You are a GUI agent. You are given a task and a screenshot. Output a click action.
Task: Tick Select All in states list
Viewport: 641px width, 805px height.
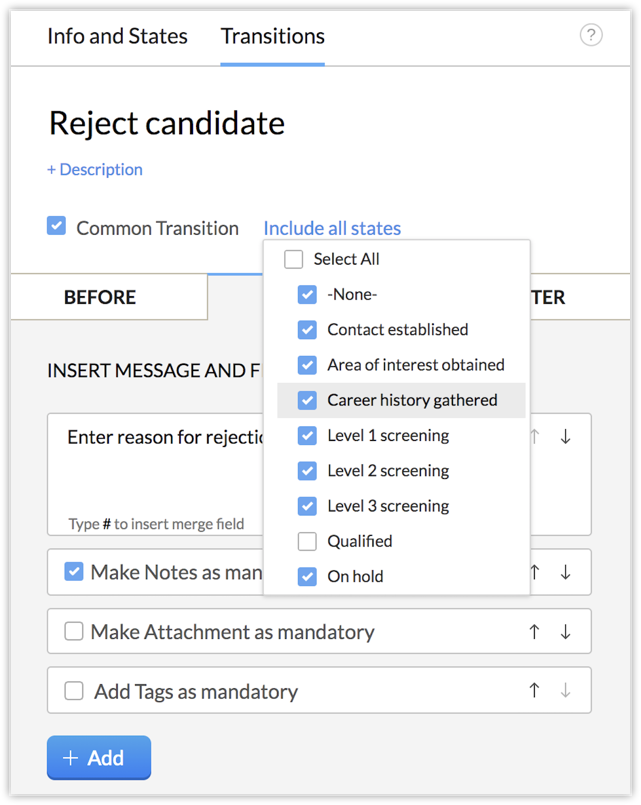(x=294, y=259)
